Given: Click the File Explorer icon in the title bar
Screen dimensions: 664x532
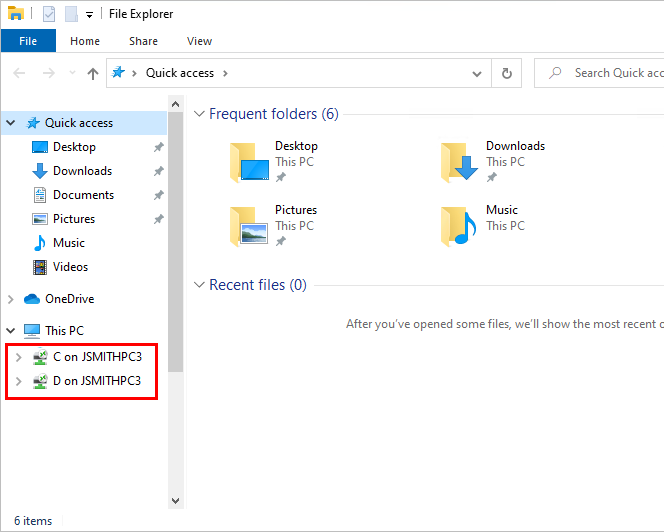Looking at the screenshot, I should click(16, 14).
